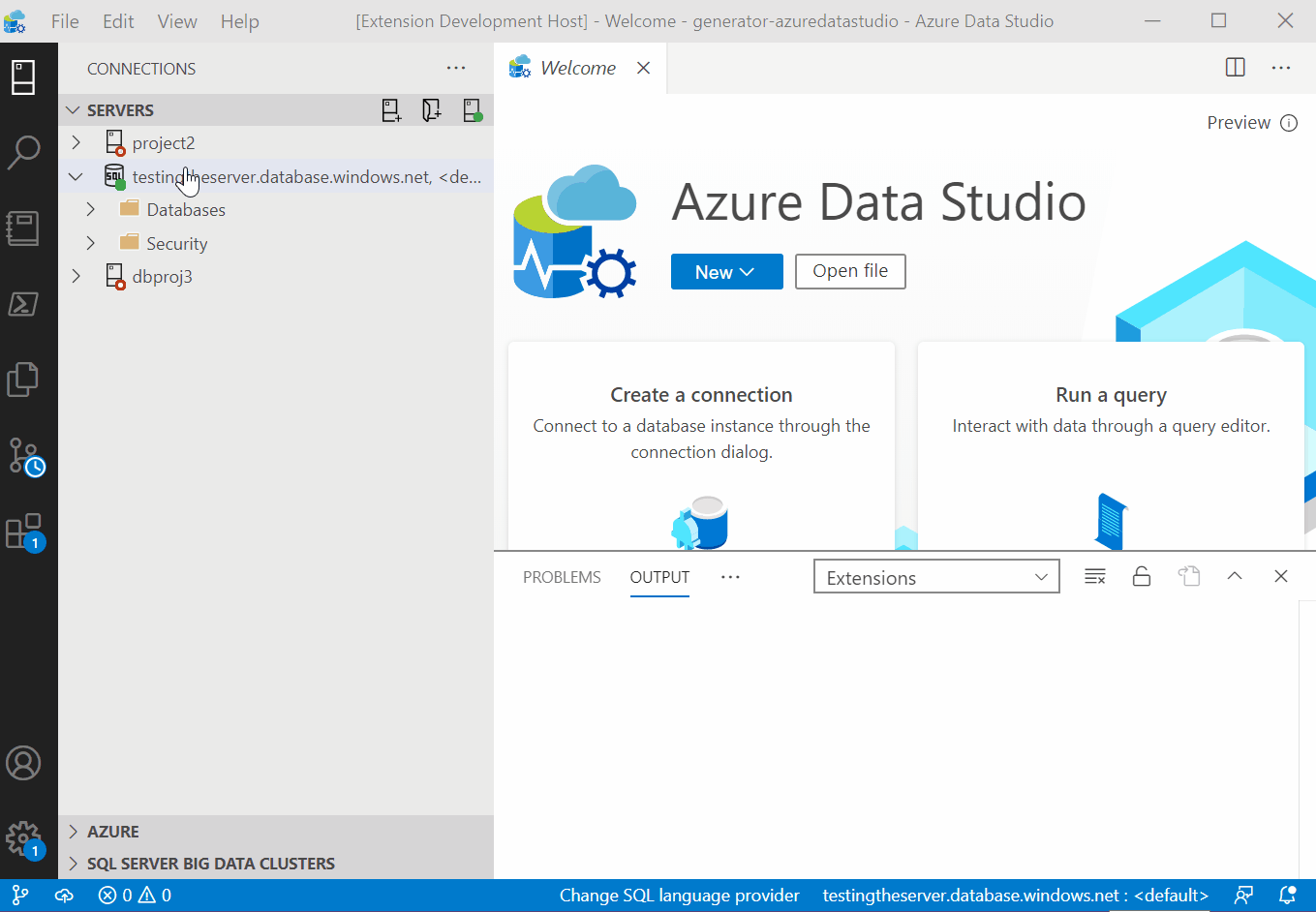Select the Welcome editor tab

click(x=578, y=68)
